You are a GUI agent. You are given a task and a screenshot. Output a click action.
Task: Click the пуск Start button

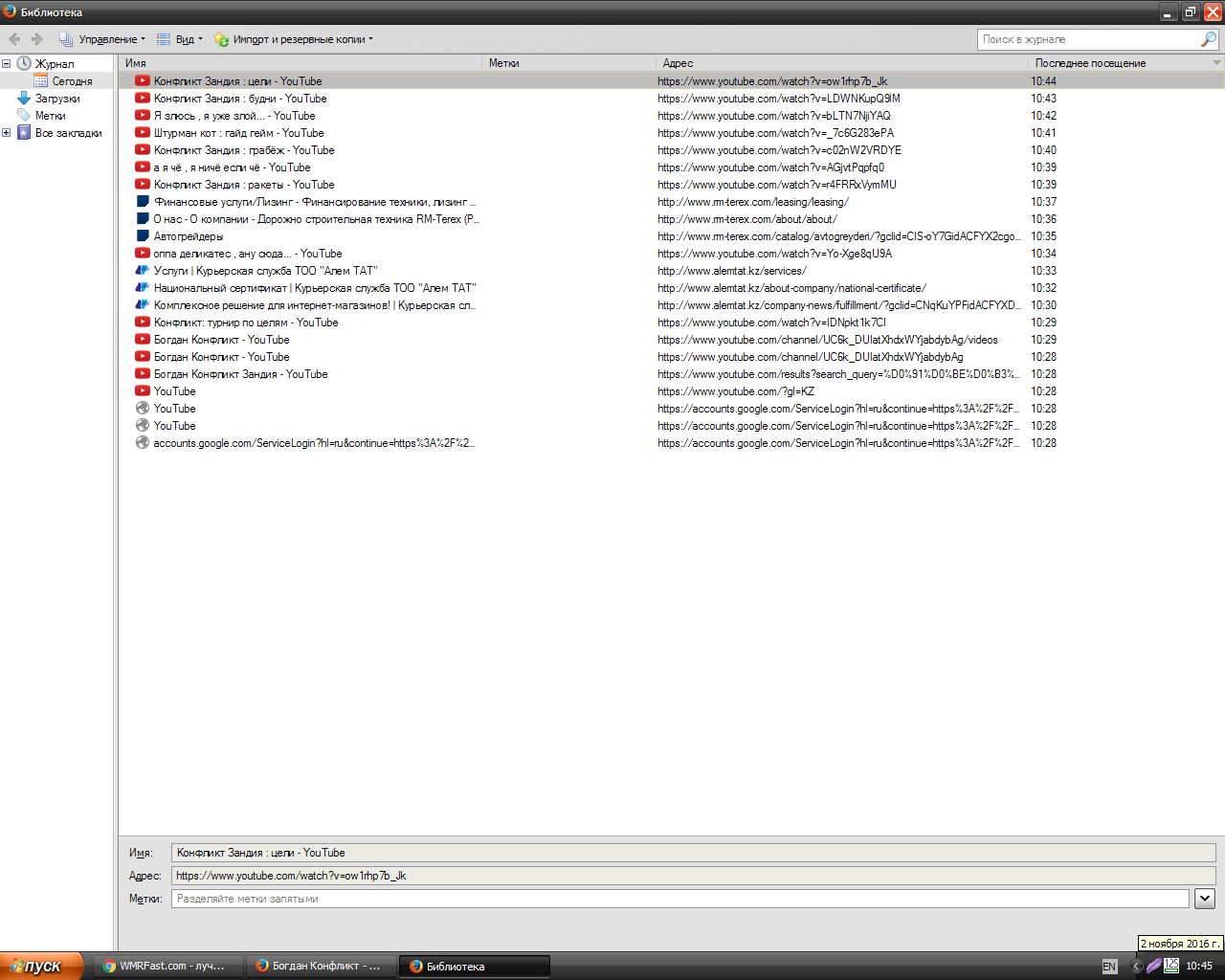click(x=41, y=966)
